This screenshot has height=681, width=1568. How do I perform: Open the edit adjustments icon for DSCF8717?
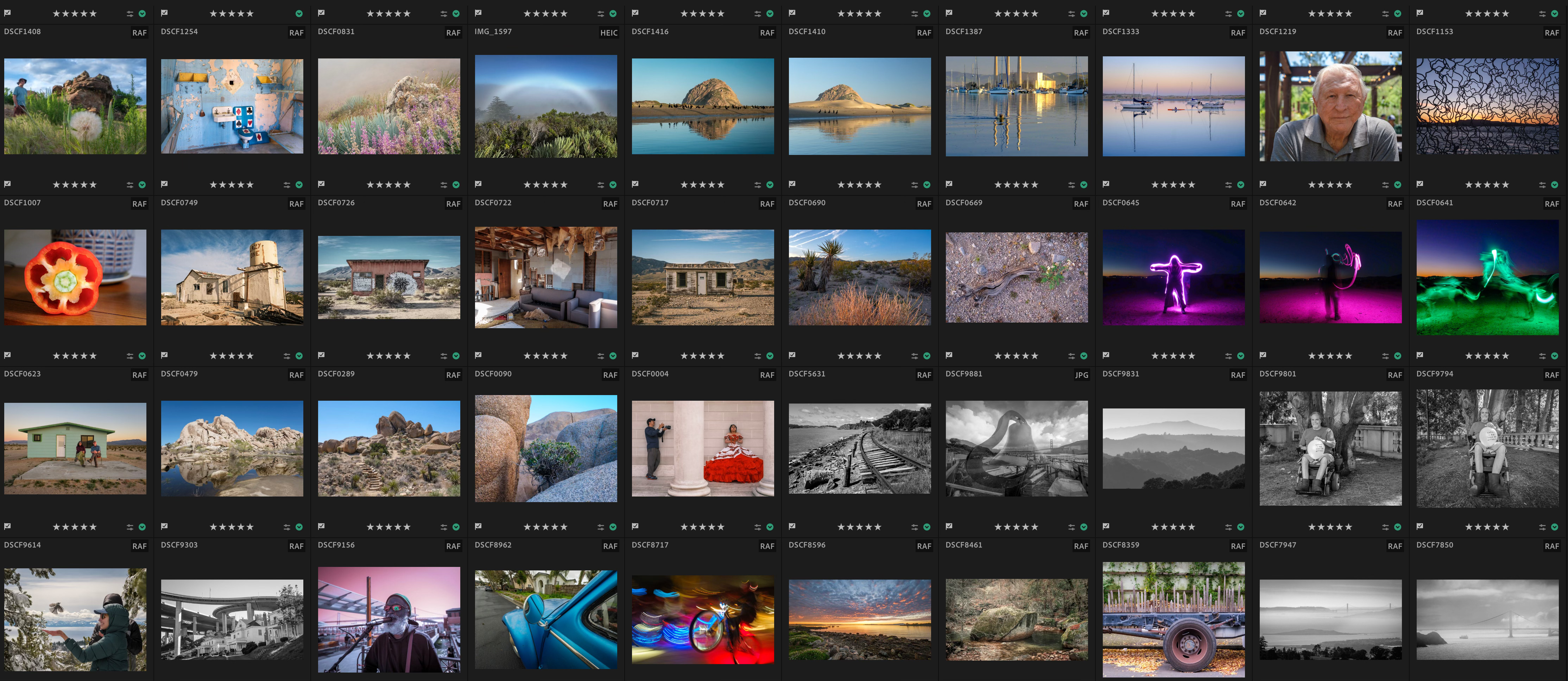pyautogui.click(x=758, y=527)
